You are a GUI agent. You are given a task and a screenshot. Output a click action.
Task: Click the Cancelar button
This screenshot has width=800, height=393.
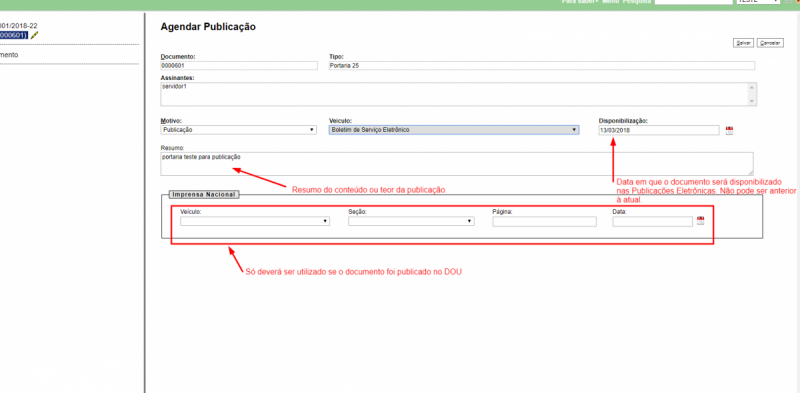770,43
